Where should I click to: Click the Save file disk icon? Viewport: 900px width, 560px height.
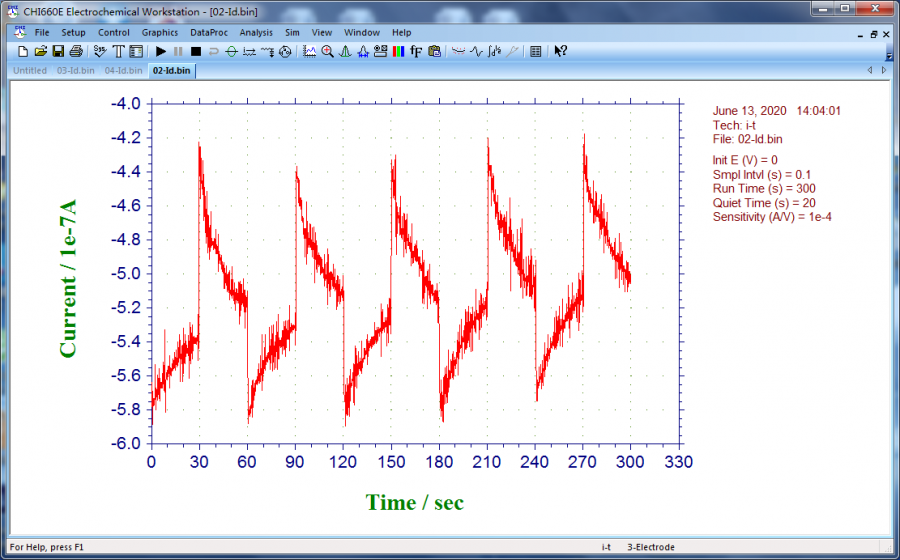(58, 51)
